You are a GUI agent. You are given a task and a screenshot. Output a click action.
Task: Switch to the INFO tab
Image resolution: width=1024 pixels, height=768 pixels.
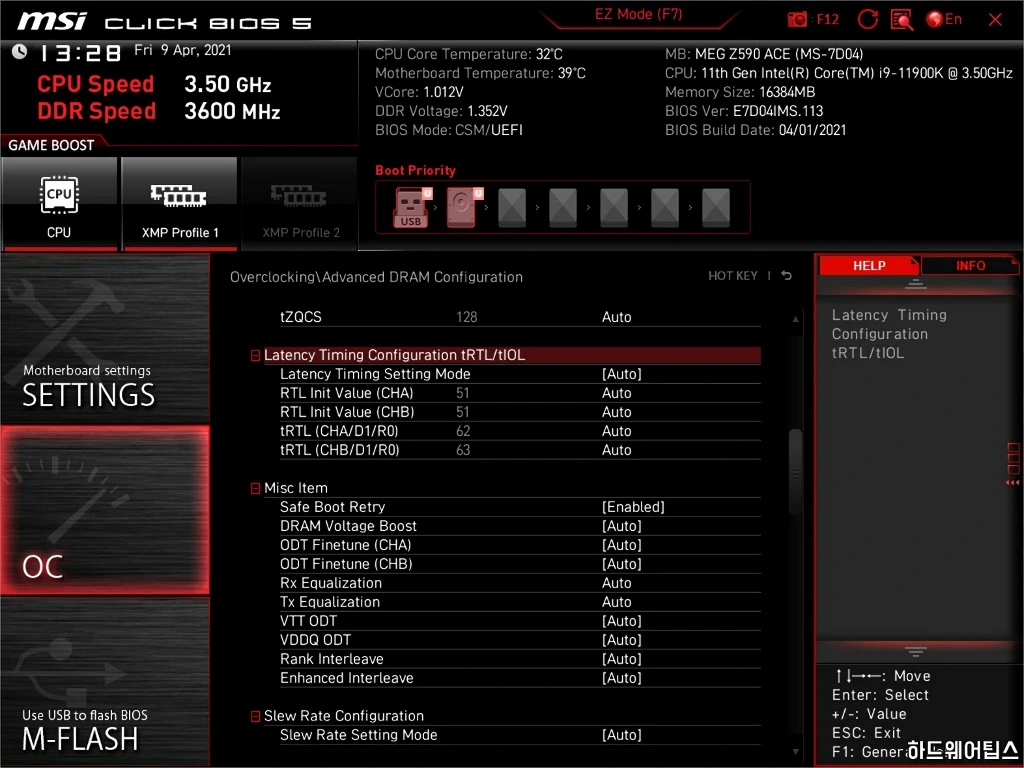point(970,265)
